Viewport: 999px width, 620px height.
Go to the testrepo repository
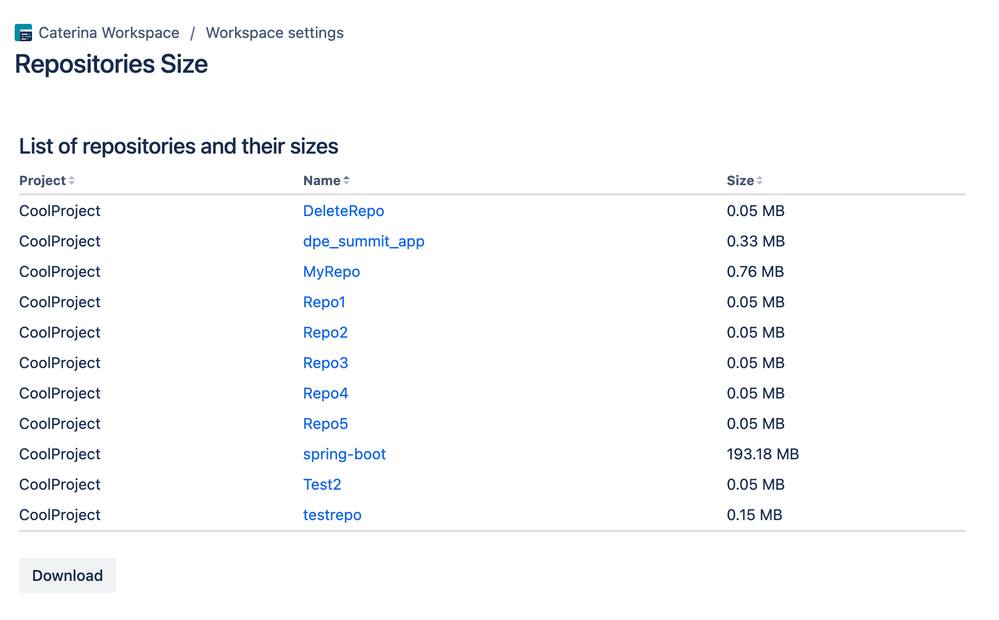click(x=332, y=515)
